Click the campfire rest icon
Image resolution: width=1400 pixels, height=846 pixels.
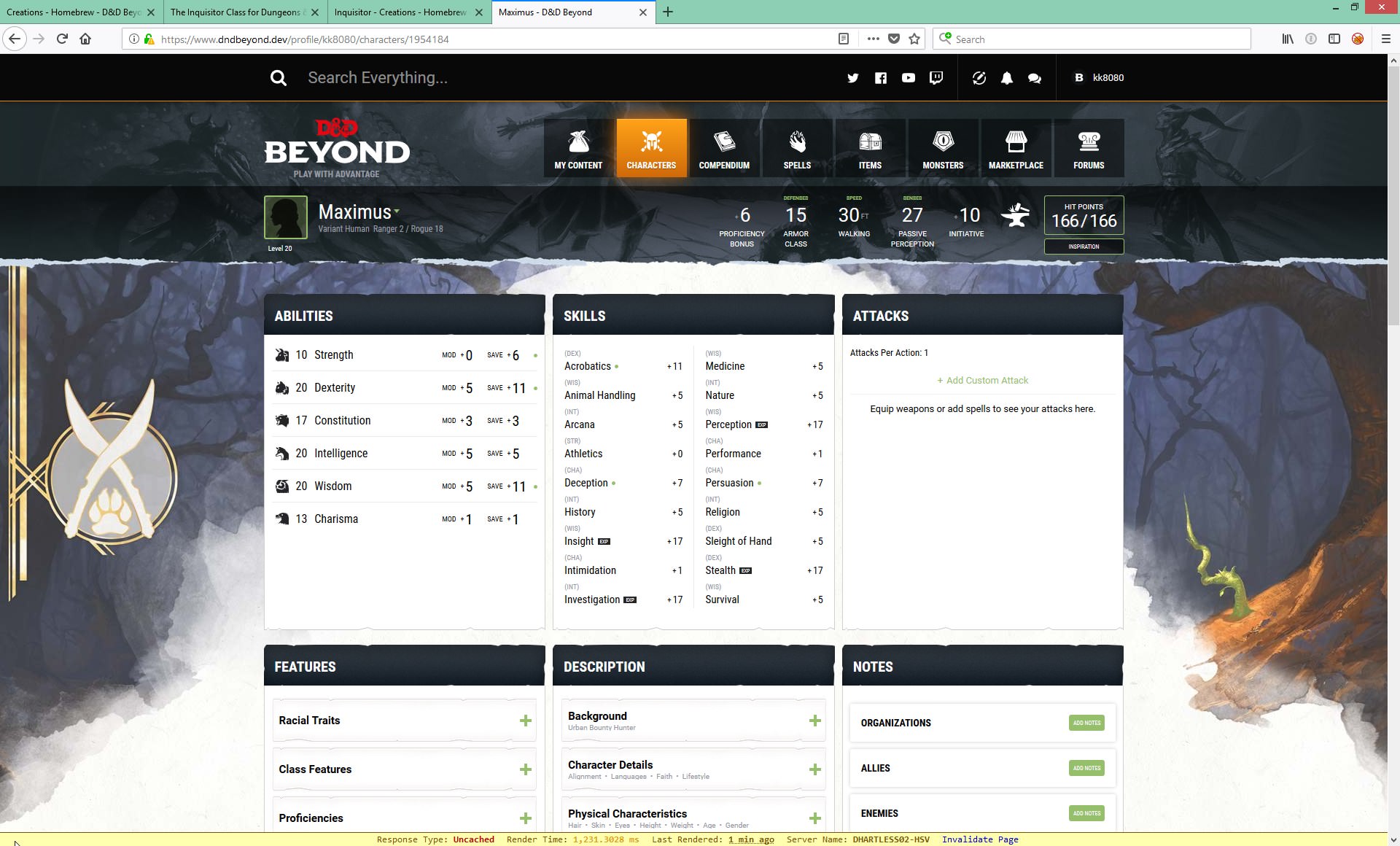pyautogui.click(x=1015, y=215)
